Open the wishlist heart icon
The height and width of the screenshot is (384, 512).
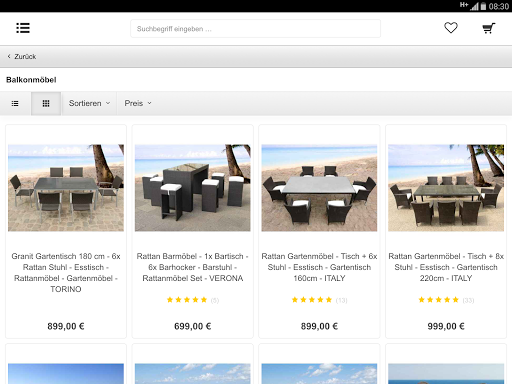(x=451, y=28)
